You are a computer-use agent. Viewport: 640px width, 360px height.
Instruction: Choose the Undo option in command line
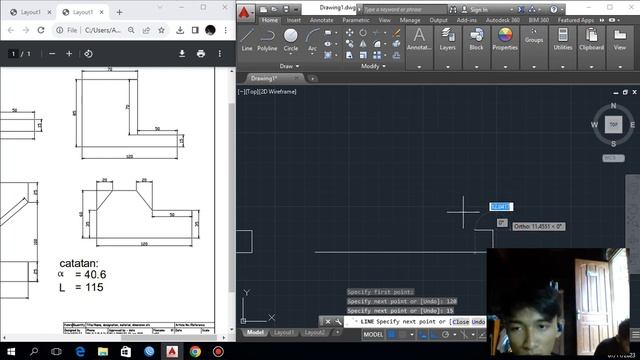click(x=478, y=322)
